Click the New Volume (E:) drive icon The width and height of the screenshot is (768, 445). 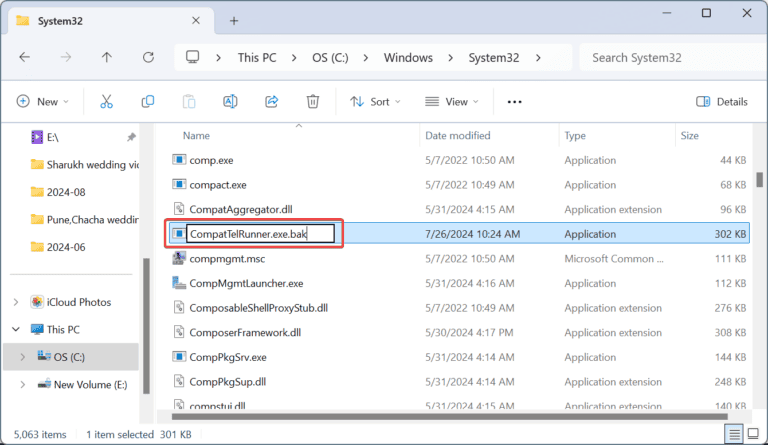(44, 384)
